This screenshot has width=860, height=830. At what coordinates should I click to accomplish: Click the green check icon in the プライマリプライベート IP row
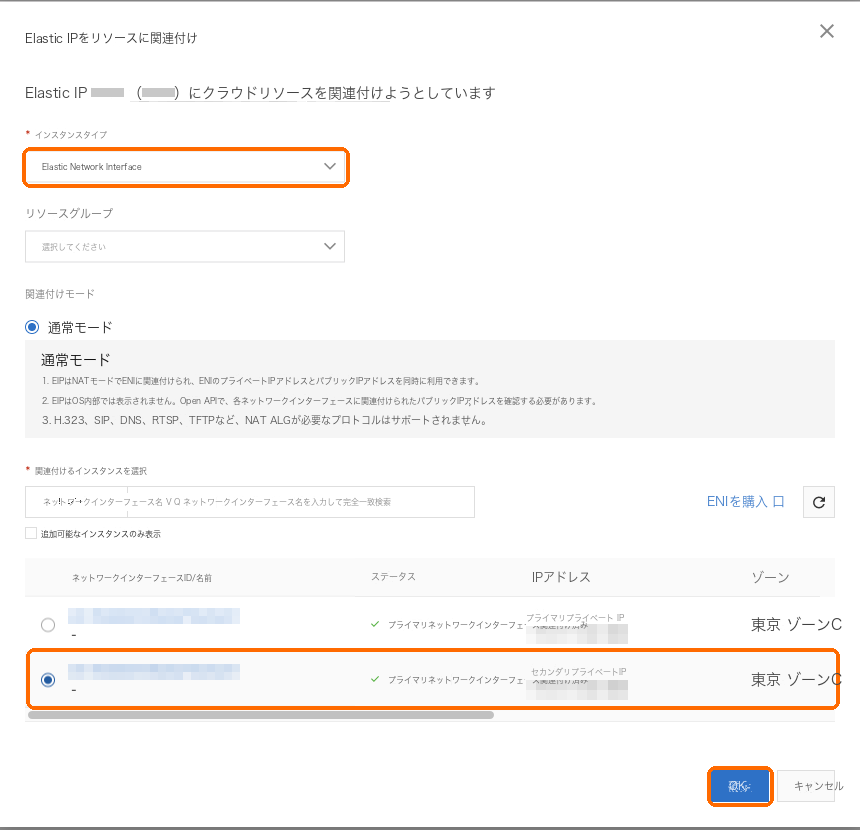tap(375, 624)
